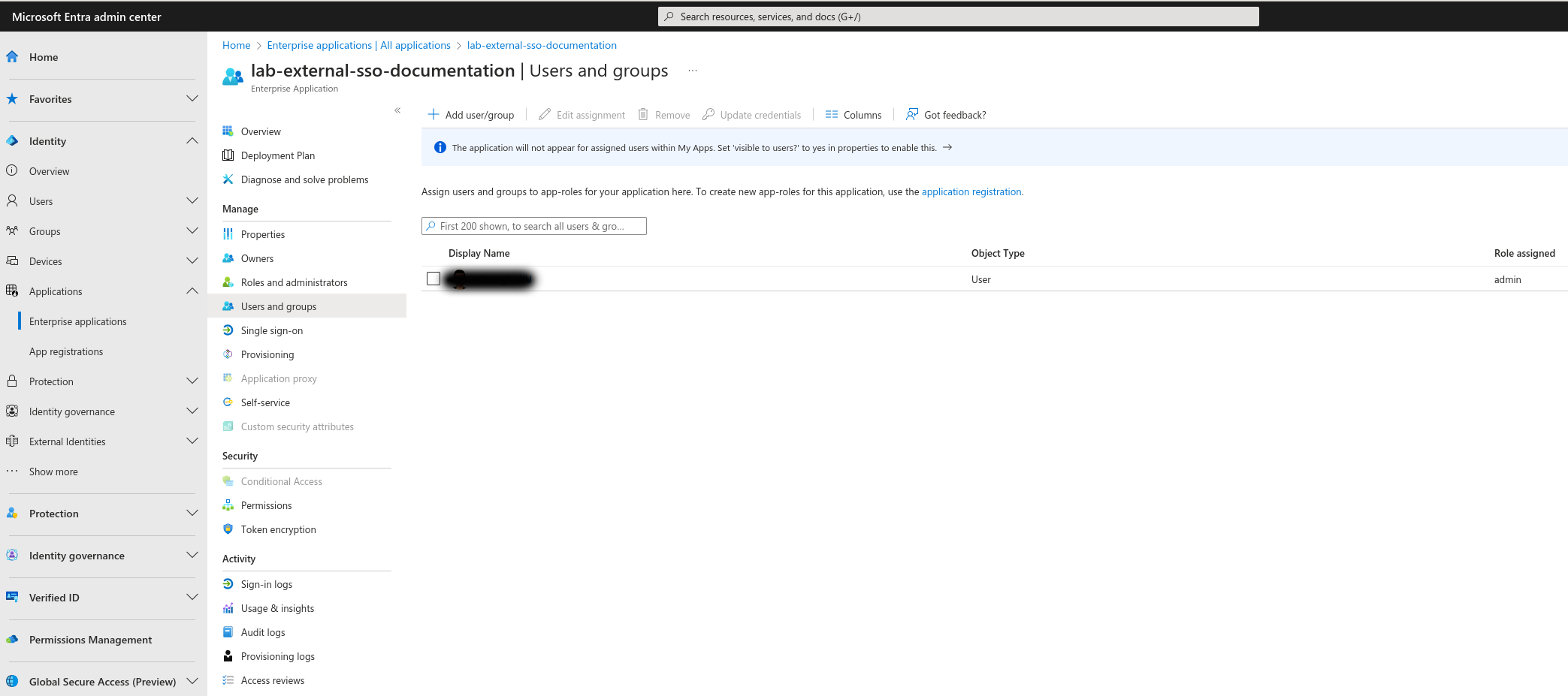Viewport: 1568px width, 696px height.
Task: Open Enterprise applications in left nav
Action: [x=78, y=321]
